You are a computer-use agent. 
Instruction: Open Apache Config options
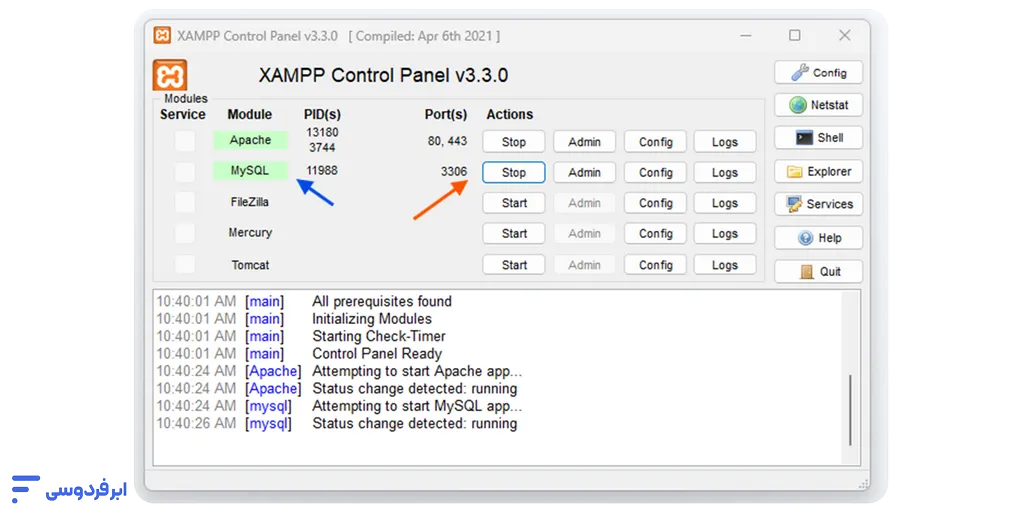[656, 142]
